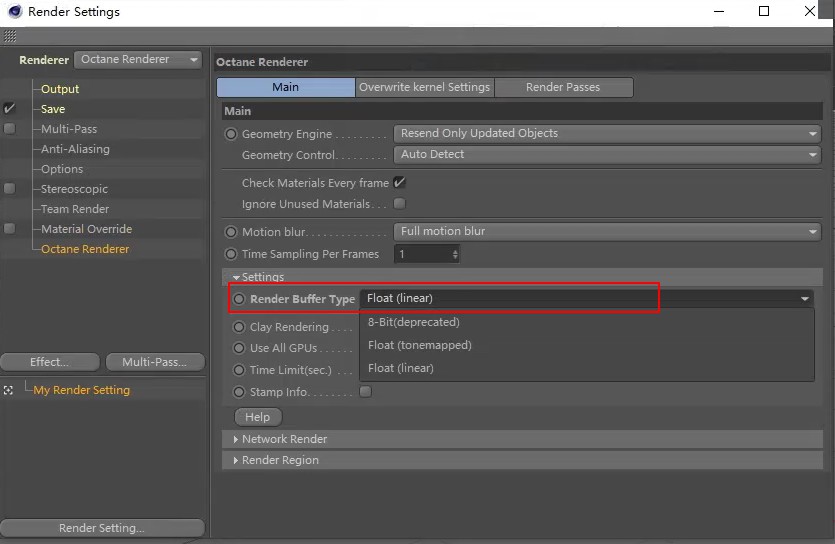Viewport: 835px width, 544px height.
Task: Click the Time Limit(sec.) radio dot
Action: (239, 370)
